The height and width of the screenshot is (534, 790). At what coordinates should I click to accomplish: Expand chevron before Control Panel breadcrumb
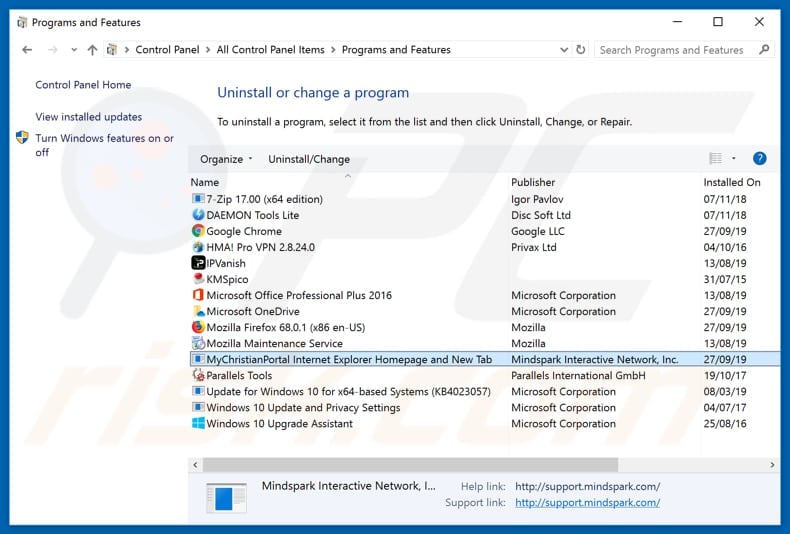tap(126, 50)
